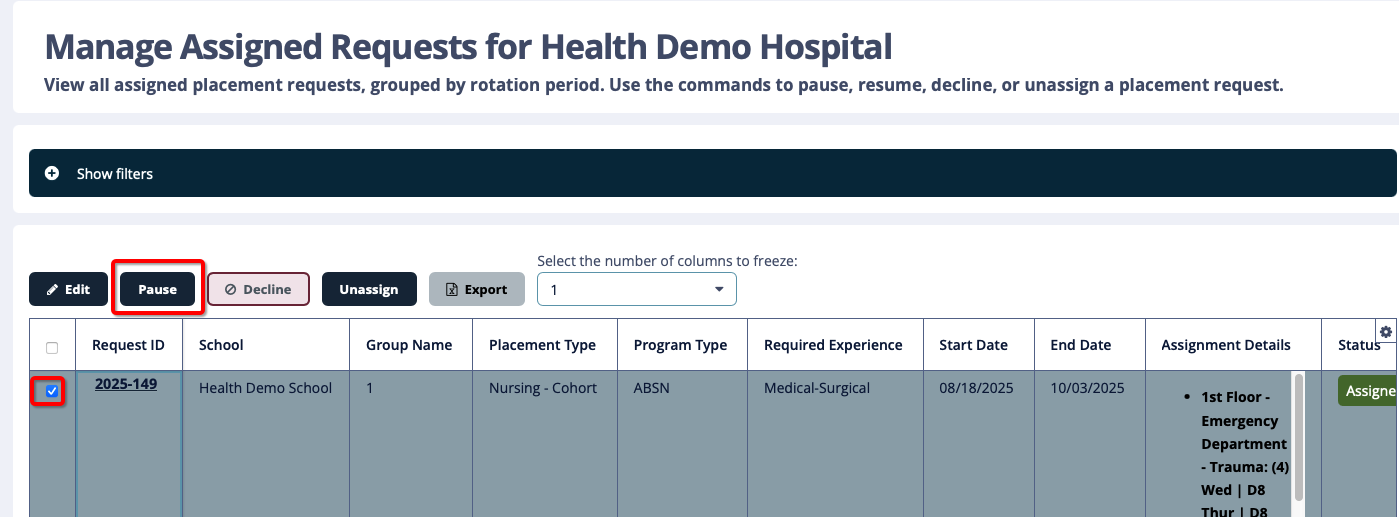This screenshot has height=517, width=1399.
Task: Click the Edit button
Action: 68,289
